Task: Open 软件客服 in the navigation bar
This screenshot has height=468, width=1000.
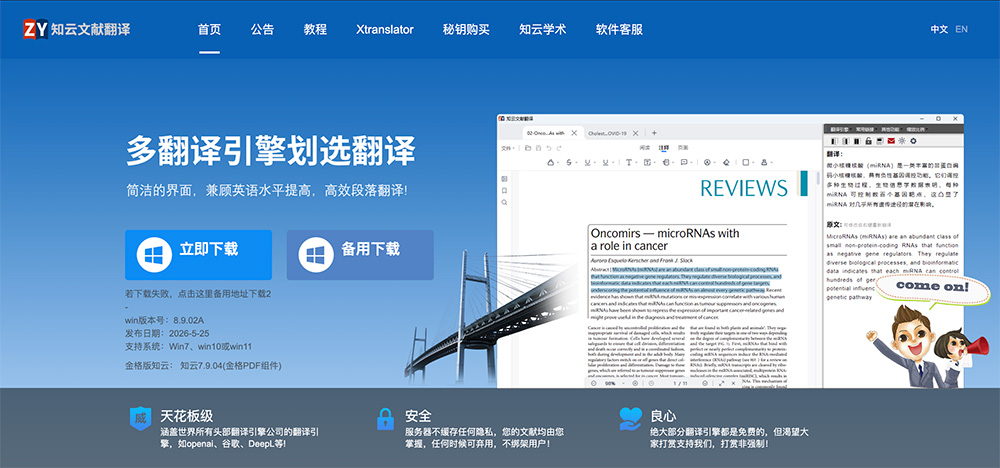Action: click(619, 29)
